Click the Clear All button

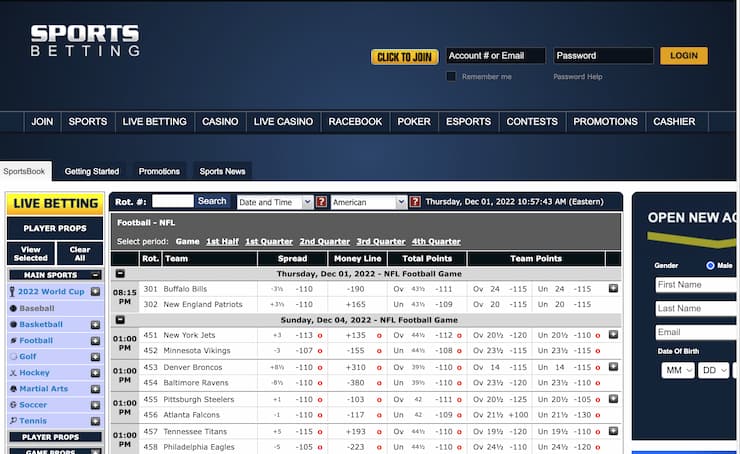[80, 253]
